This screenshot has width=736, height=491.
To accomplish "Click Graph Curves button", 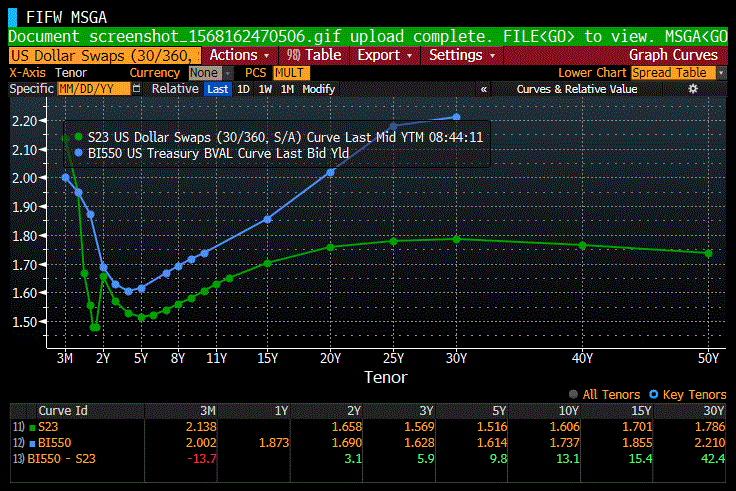I will coord(673,55).
